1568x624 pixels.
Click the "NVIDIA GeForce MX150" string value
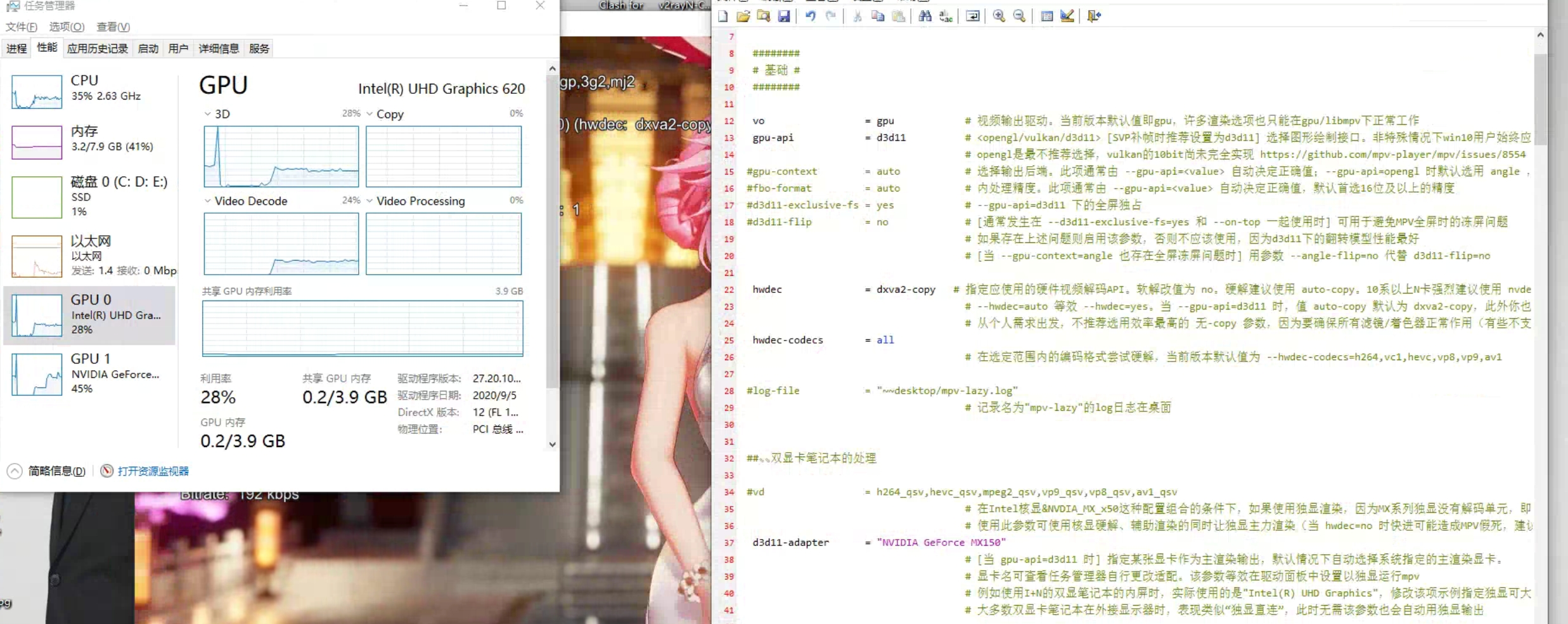pyautogui.click(x=941, y=542)
